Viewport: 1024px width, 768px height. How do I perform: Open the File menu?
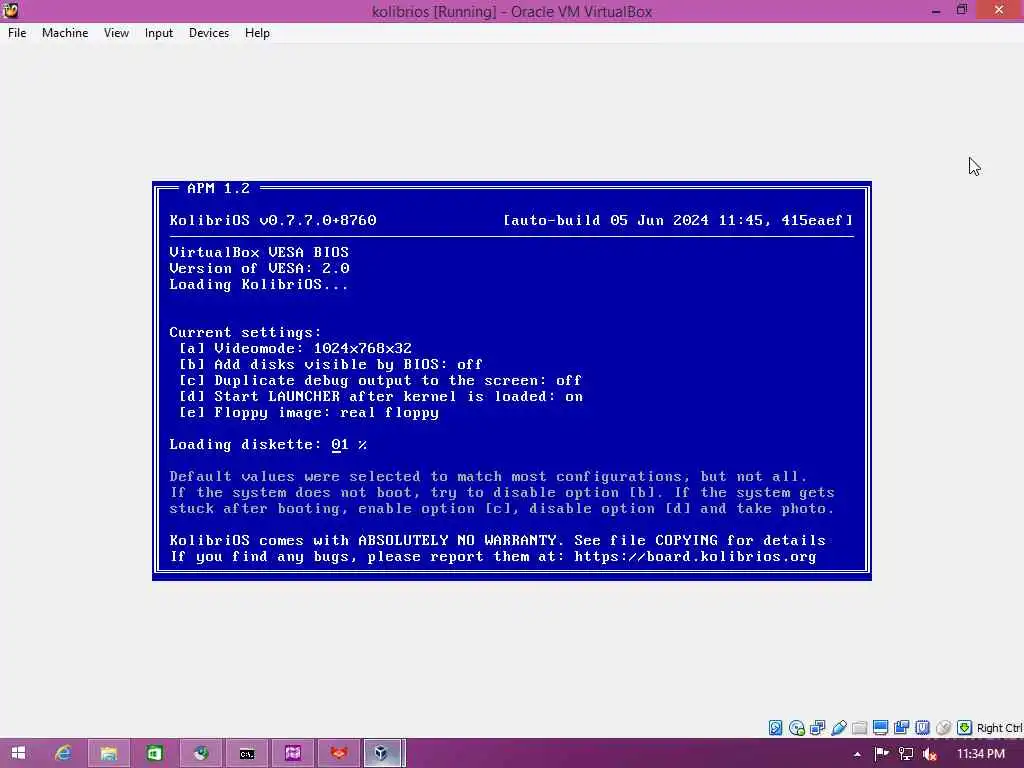(17, 33)
